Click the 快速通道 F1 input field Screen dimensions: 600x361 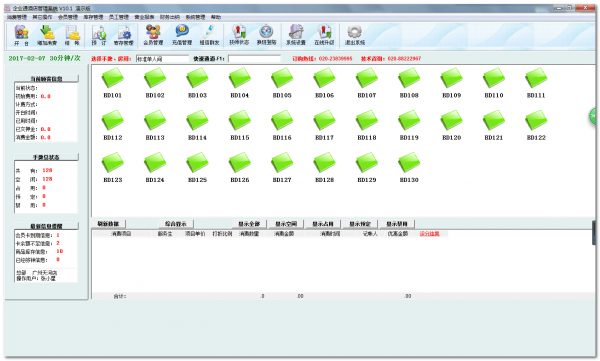click(254, 59)
